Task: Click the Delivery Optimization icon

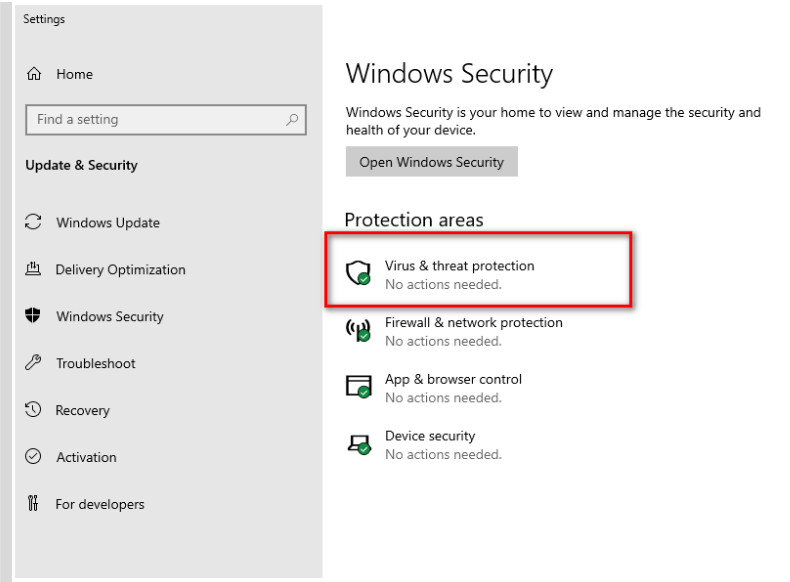Action: [33, 269]
